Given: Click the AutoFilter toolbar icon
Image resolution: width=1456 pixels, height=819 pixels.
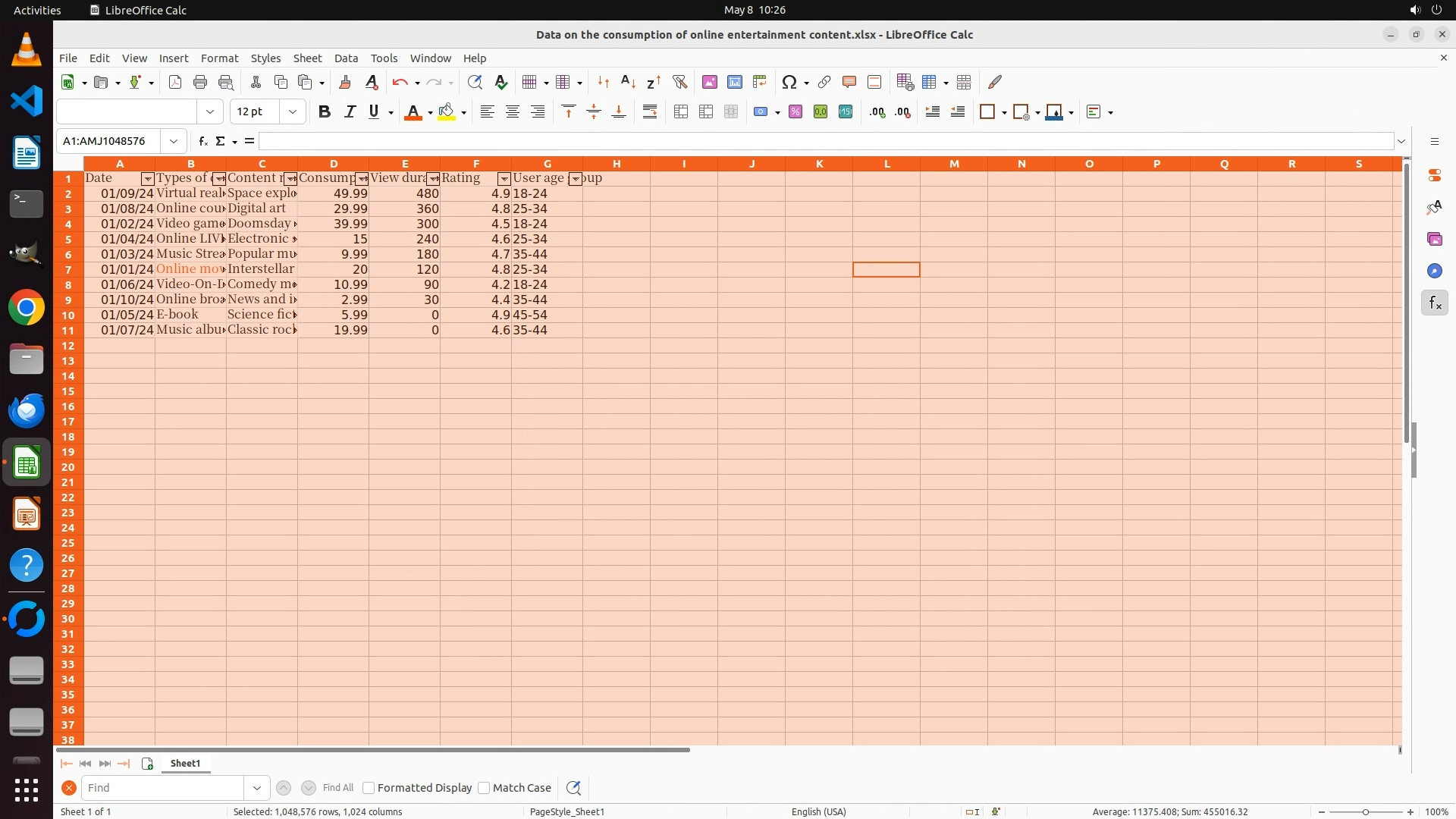Looking at the screenshot, I should click(x=679, y=82).
